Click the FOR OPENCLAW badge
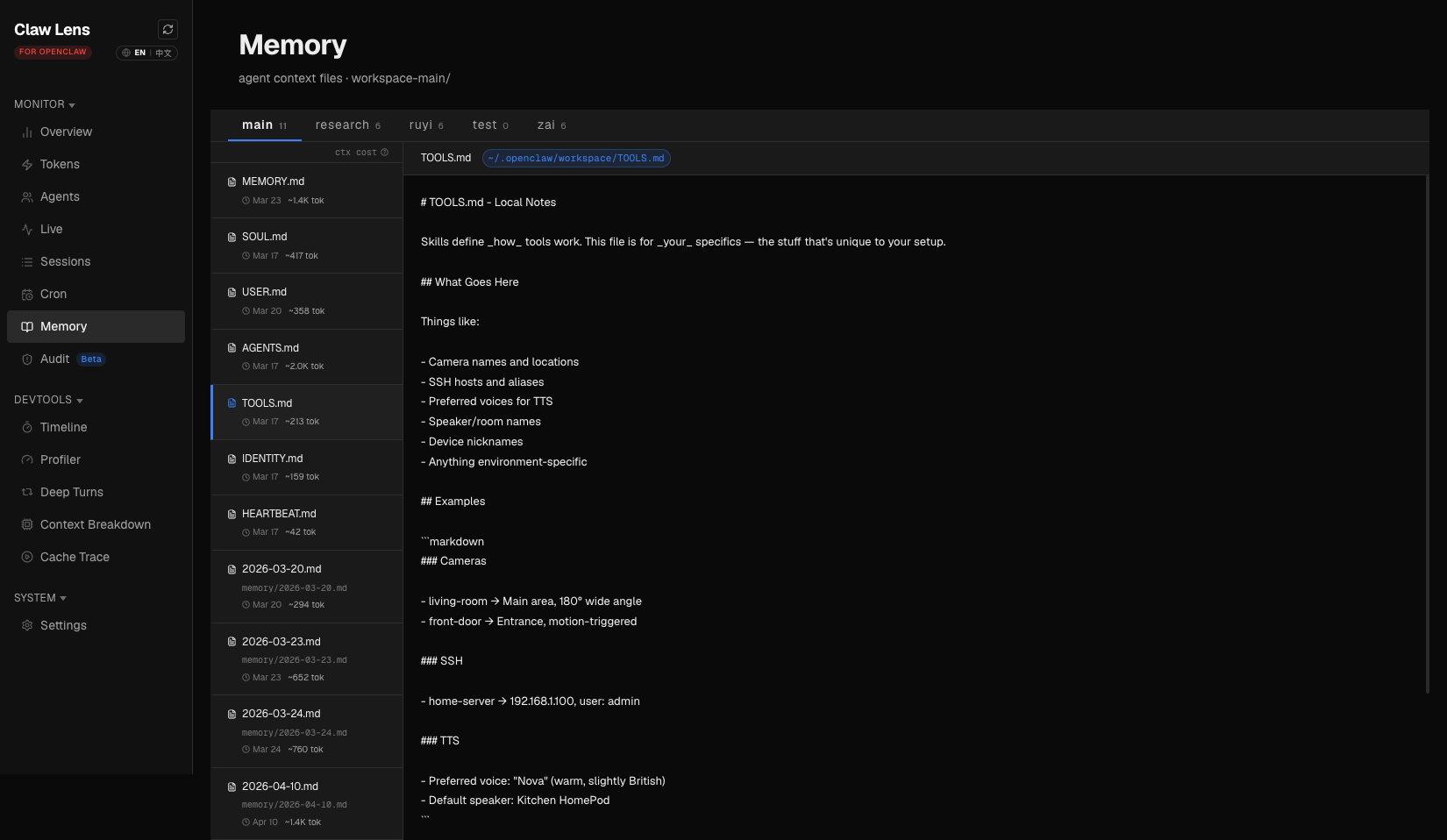1447x840 pixels. tap(53, 52)
